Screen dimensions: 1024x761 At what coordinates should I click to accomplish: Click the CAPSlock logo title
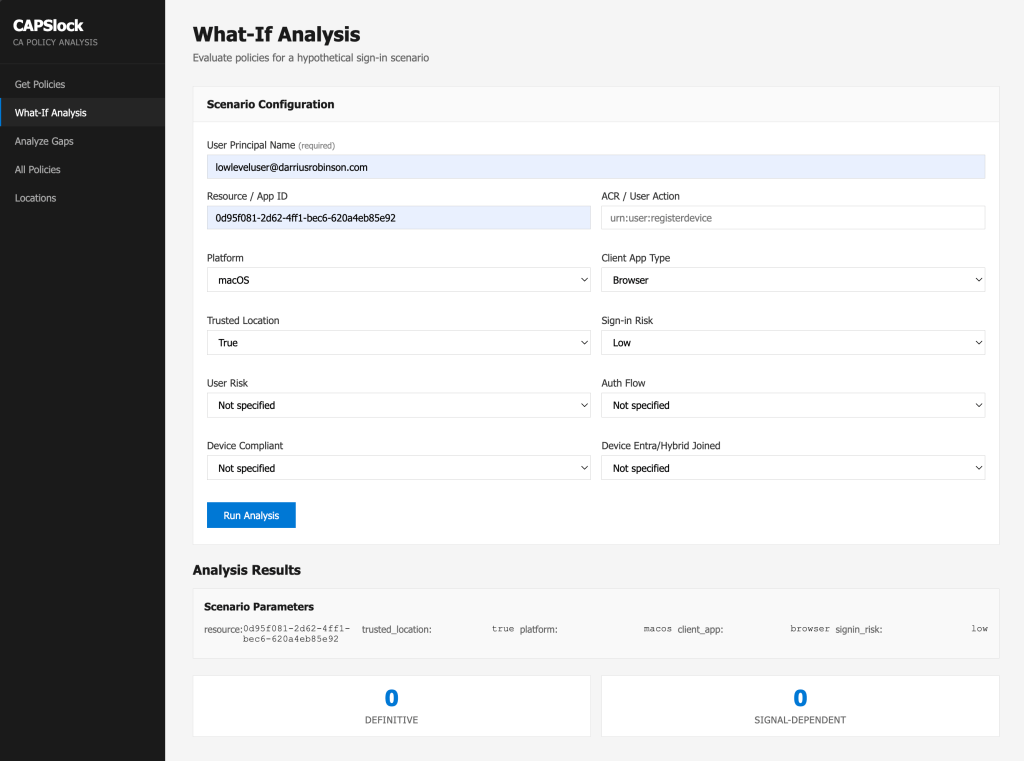[x=48, y=25]
